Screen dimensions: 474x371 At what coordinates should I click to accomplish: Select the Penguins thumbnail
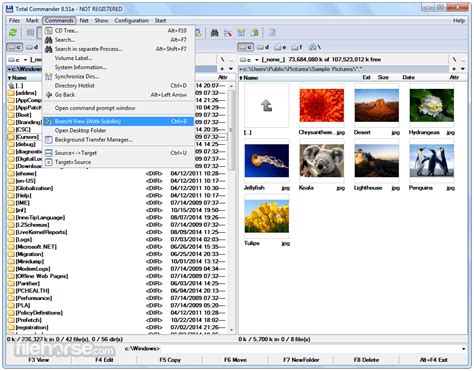pos(431,161)
